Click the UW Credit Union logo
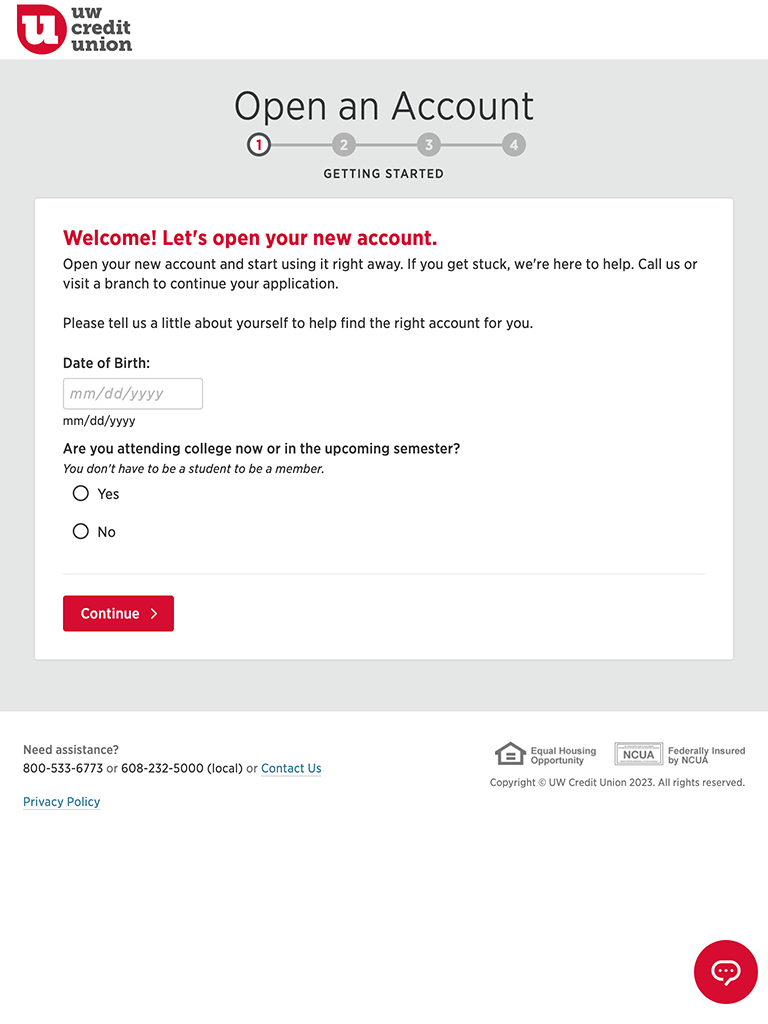This screenshot has width=768, height=1024. tap(74, 29)
